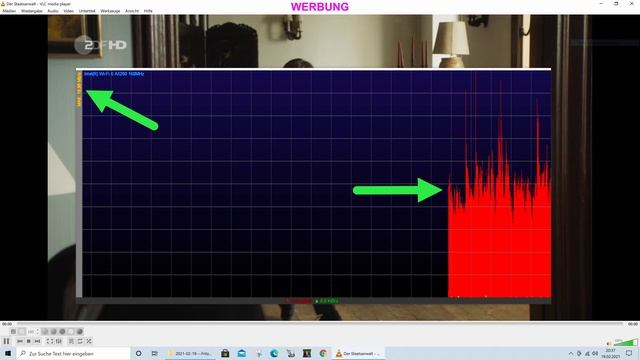Image resolution: width=640 pixels, height=360 pixels.
Task: Jump to previous media item
Action: click(x=20, y=341)
